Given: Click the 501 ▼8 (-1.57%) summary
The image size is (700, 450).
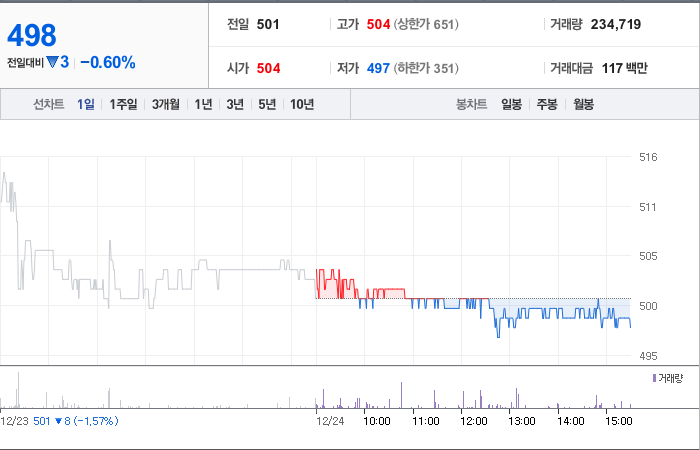Looking at the screenshot, I should [x=75, y=421].
